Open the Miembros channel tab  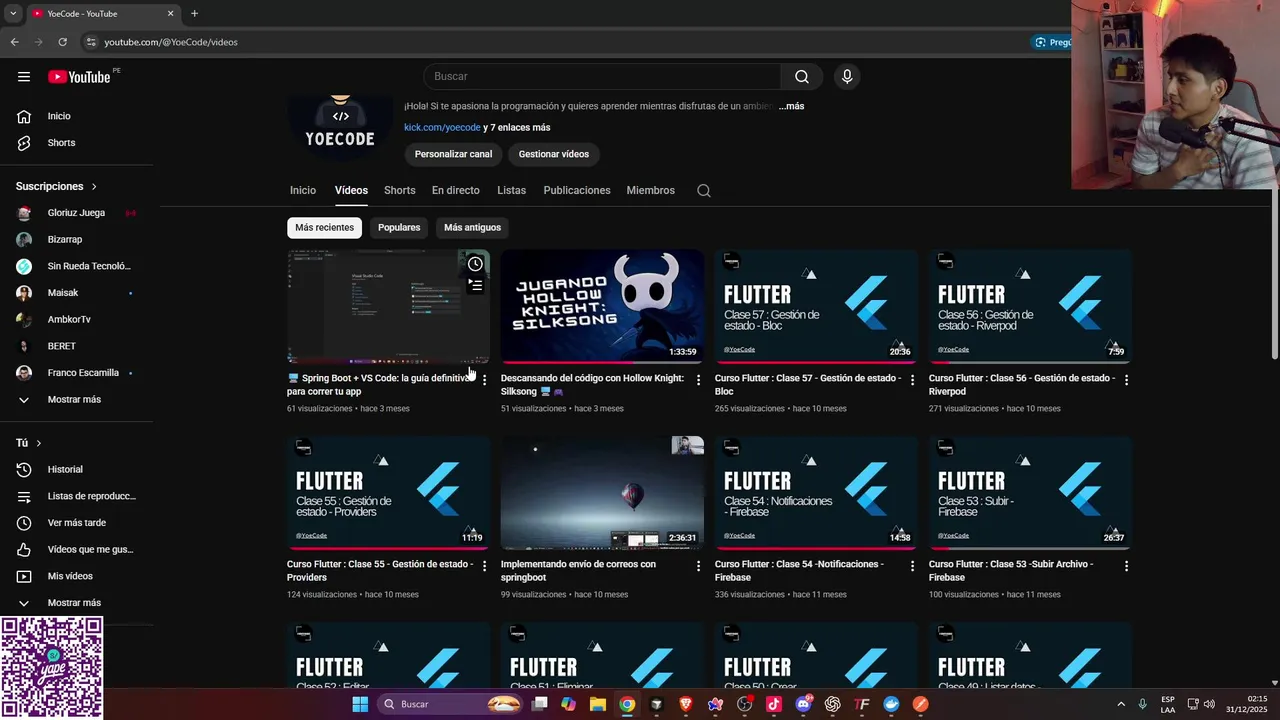coord(651,191)
